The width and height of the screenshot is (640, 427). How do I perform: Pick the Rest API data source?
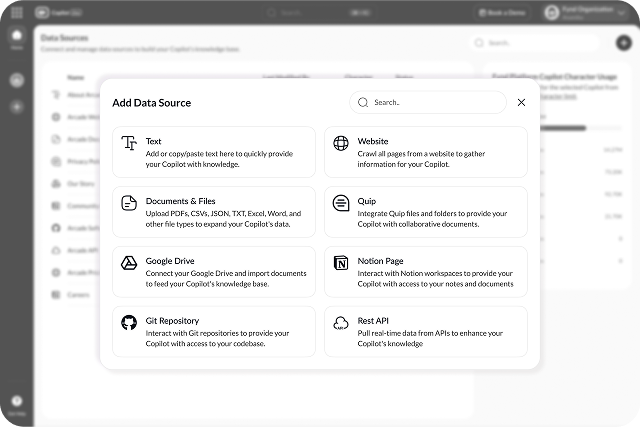426,331
